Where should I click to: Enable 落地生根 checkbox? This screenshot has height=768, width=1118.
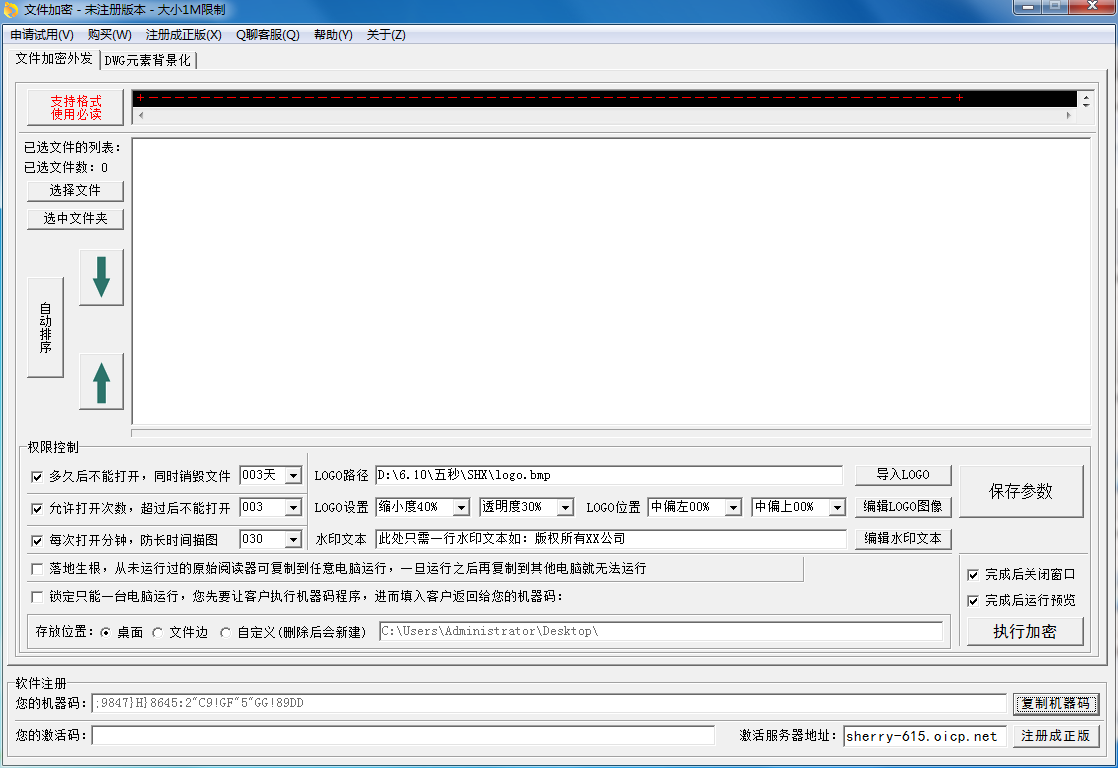37,569
